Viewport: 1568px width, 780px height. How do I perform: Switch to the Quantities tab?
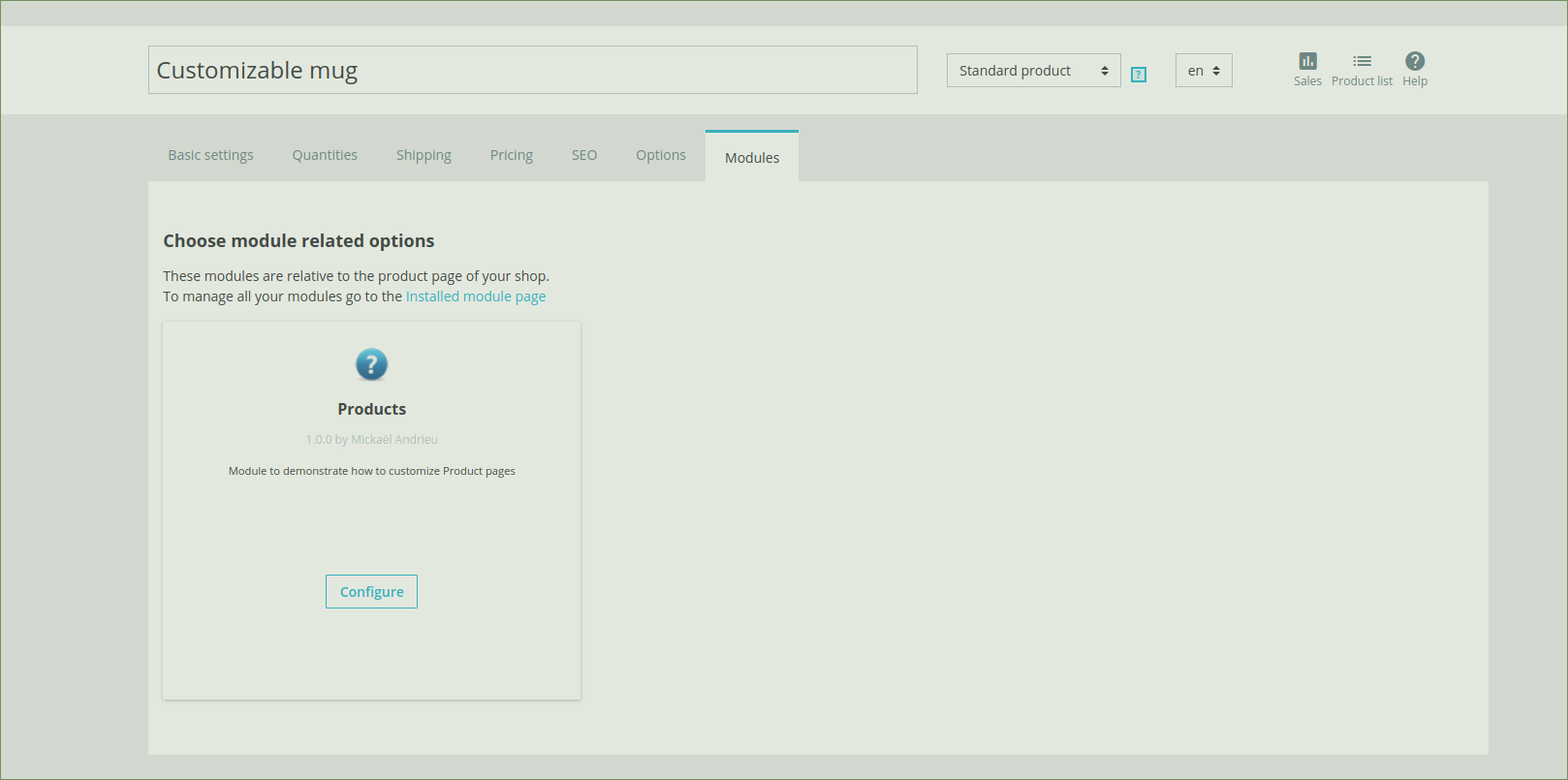coord(325,155)
